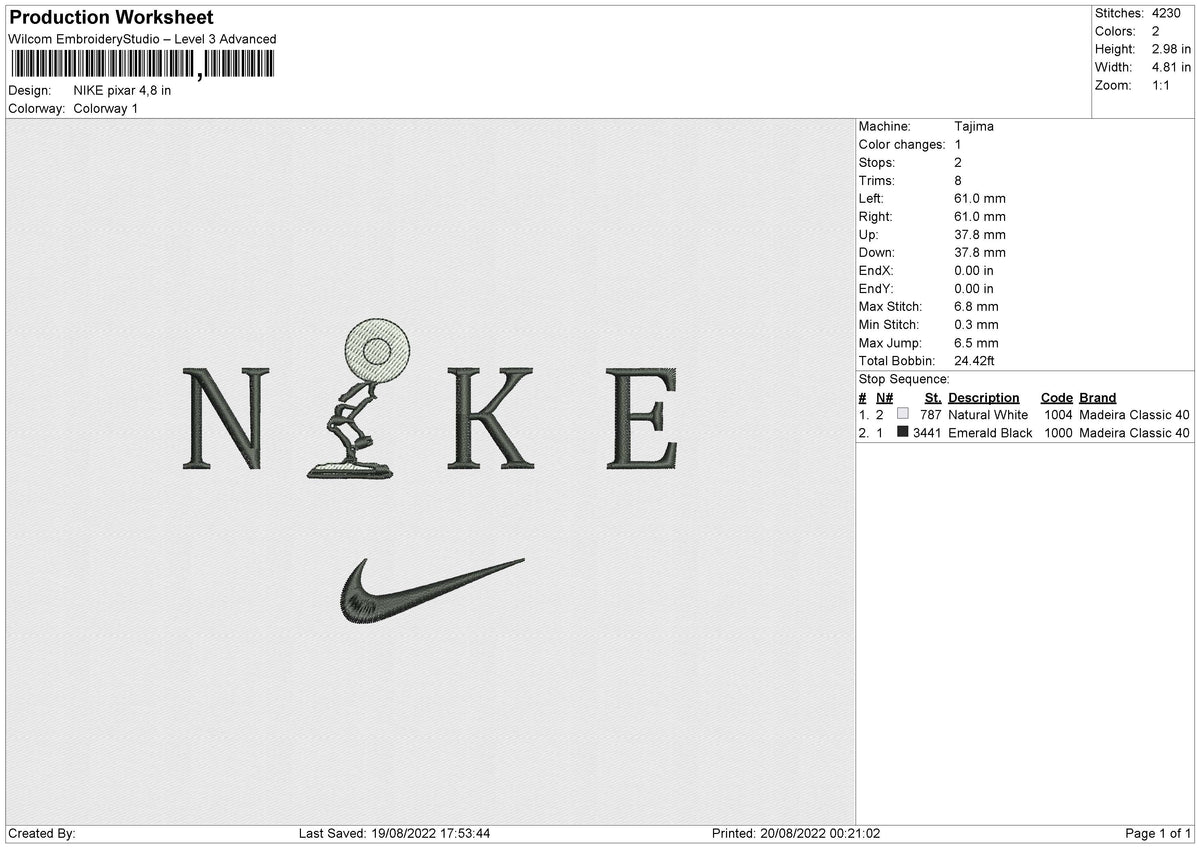Click the Nike swoosh embroidery
Image resolution: width=1200 pixels, height=848 pixels.
tap(432, 592)
